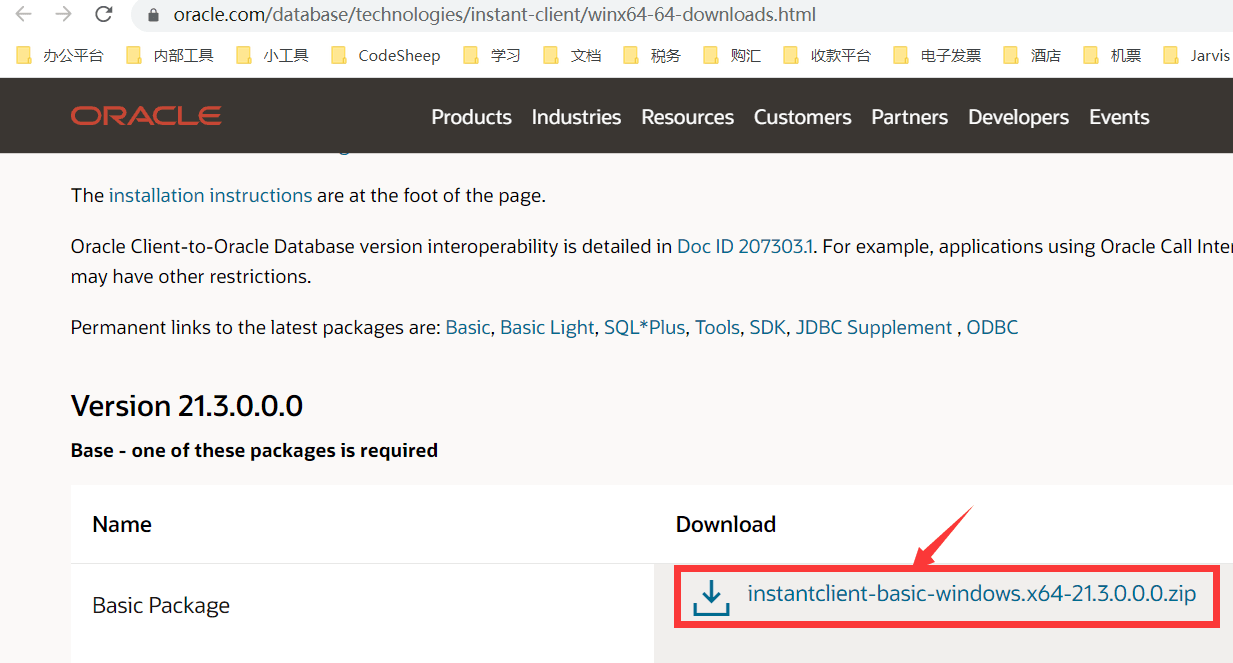Screen dimensions: 1233x663
Task: Click the Basic Light permanent link
Action: click(x=547, y=327)
